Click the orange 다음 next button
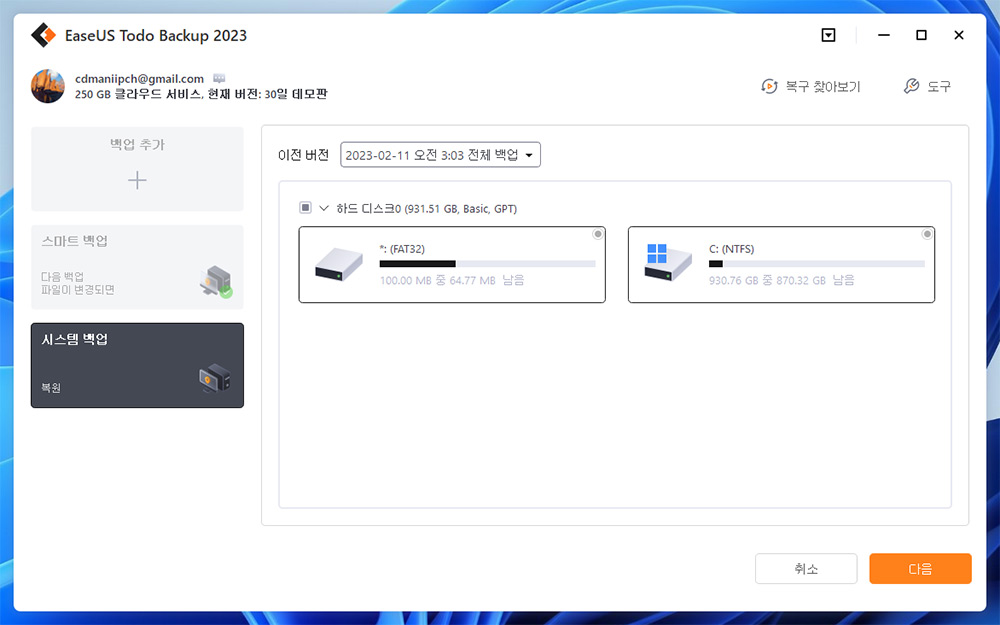1000x625 pixels. (x=920, y=568)
